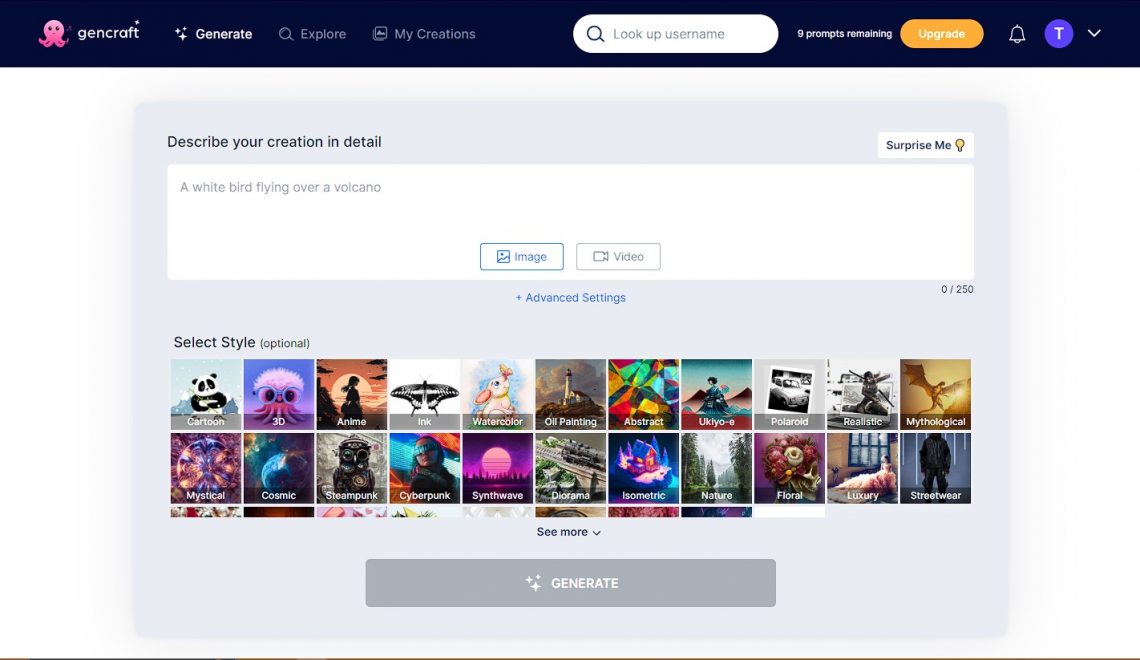Expand the account menu chevron
This screenshot has height=660, width=1140.
(1093, 33)
